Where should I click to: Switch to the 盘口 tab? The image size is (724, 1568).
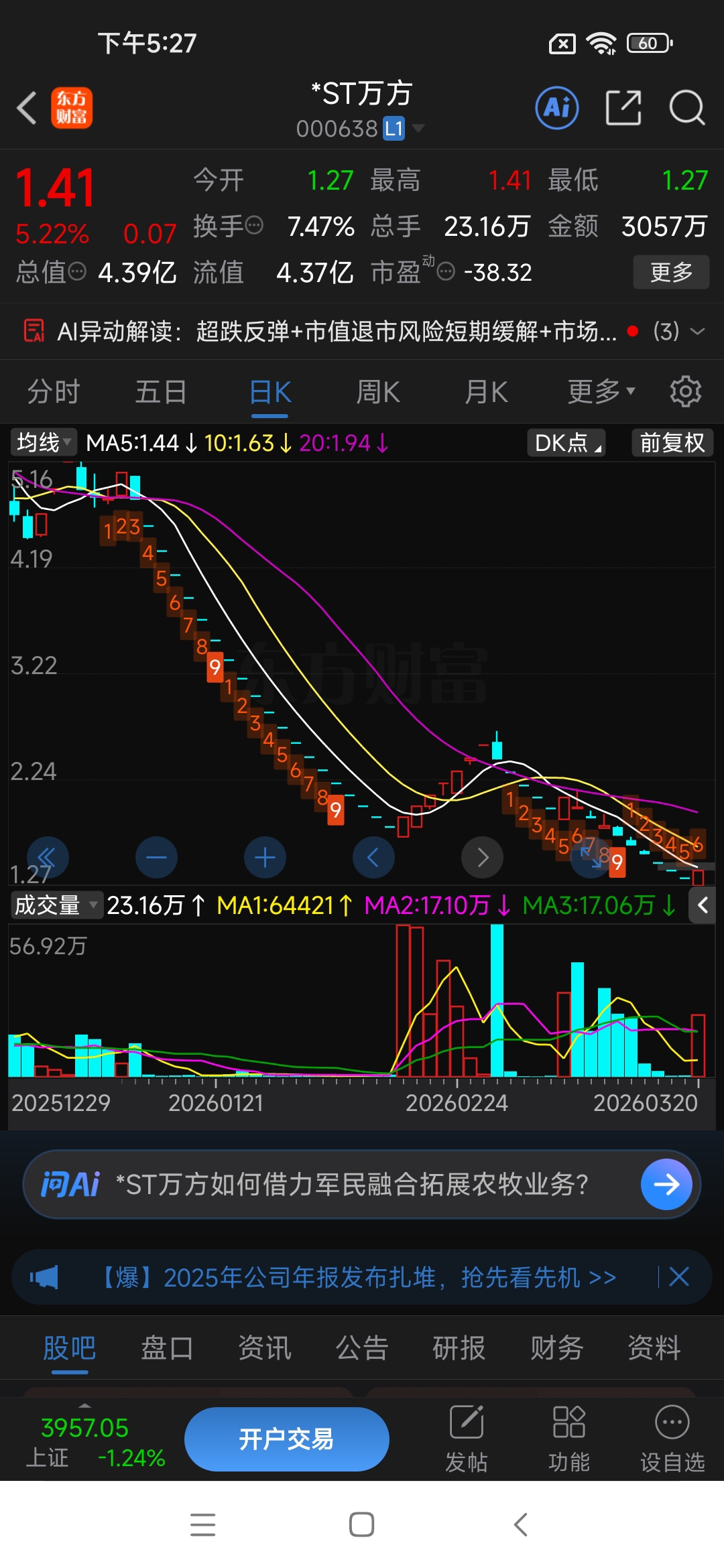167,1348
